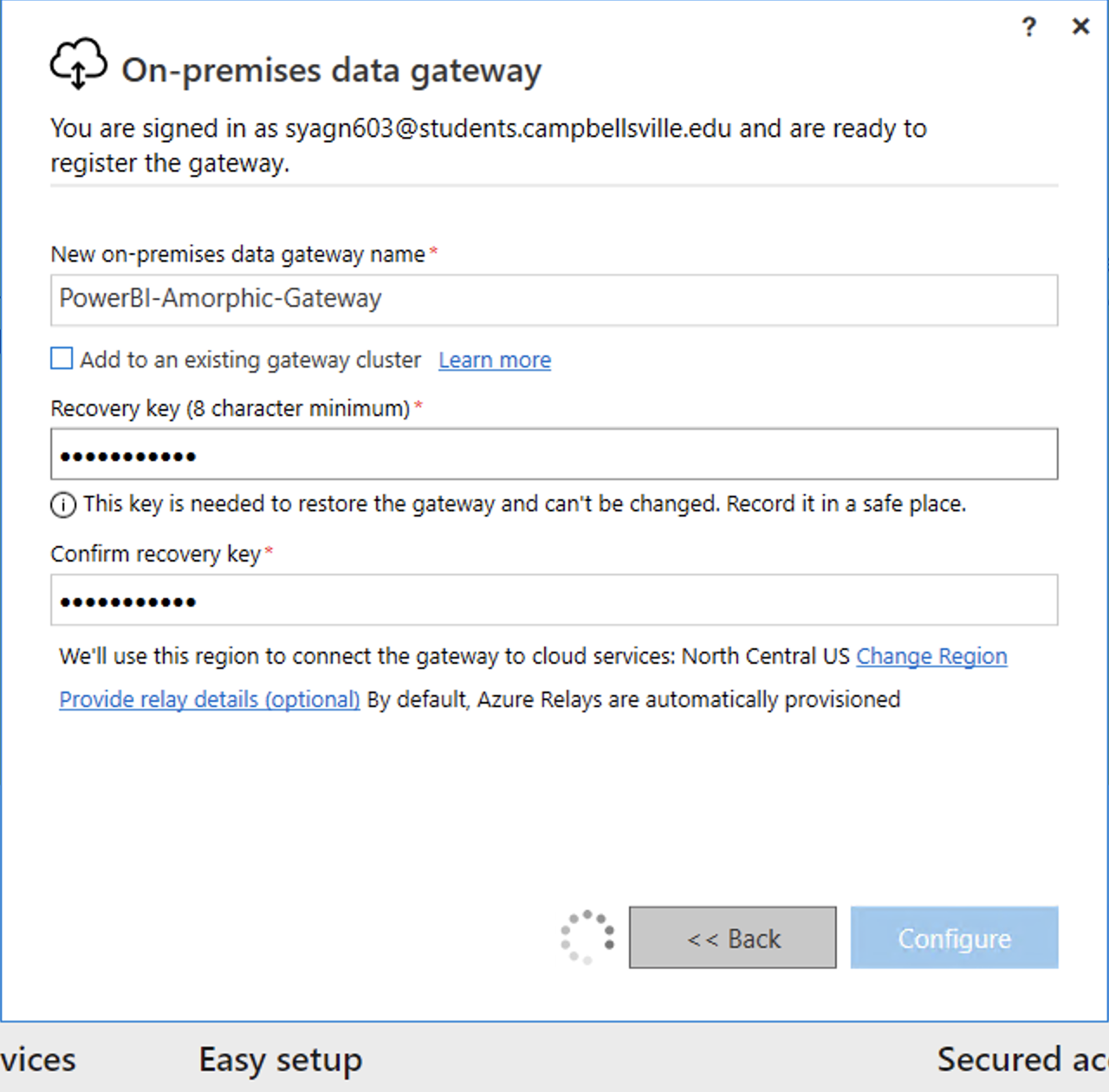Click the info icon beside key warning
1109x1092 pixels.
click(63, 504)
